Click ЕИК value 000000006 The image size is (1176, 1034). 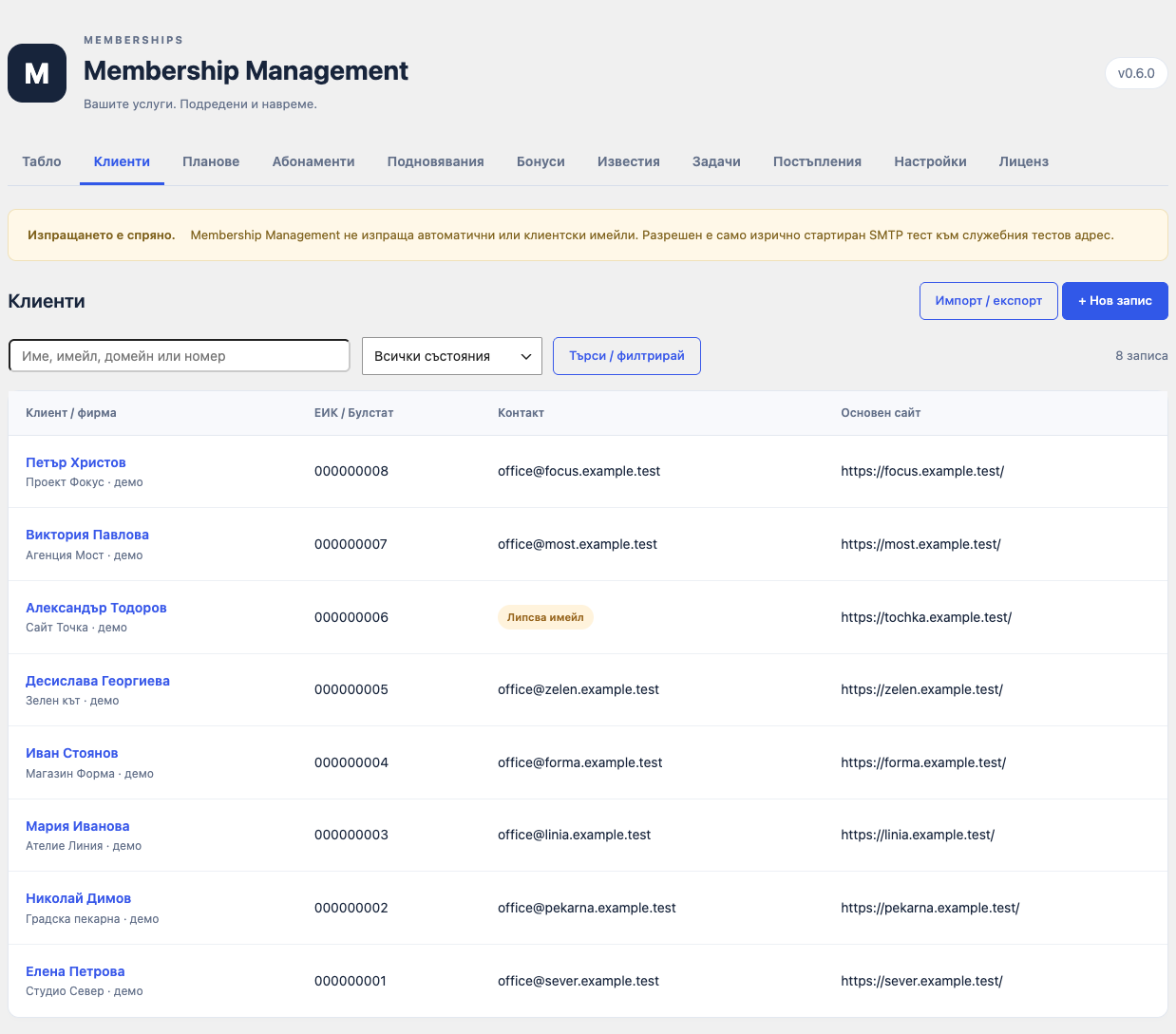pos(351,617)
